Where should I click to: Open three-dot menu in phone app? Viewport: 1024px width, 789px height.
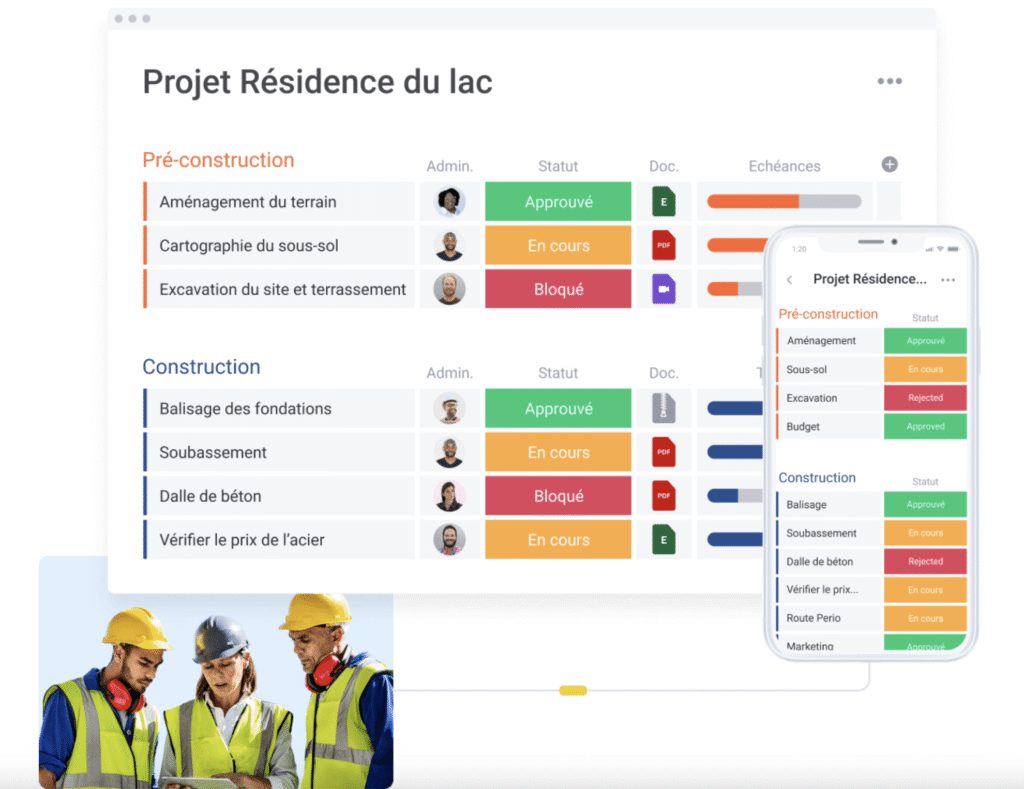(947, 280)
